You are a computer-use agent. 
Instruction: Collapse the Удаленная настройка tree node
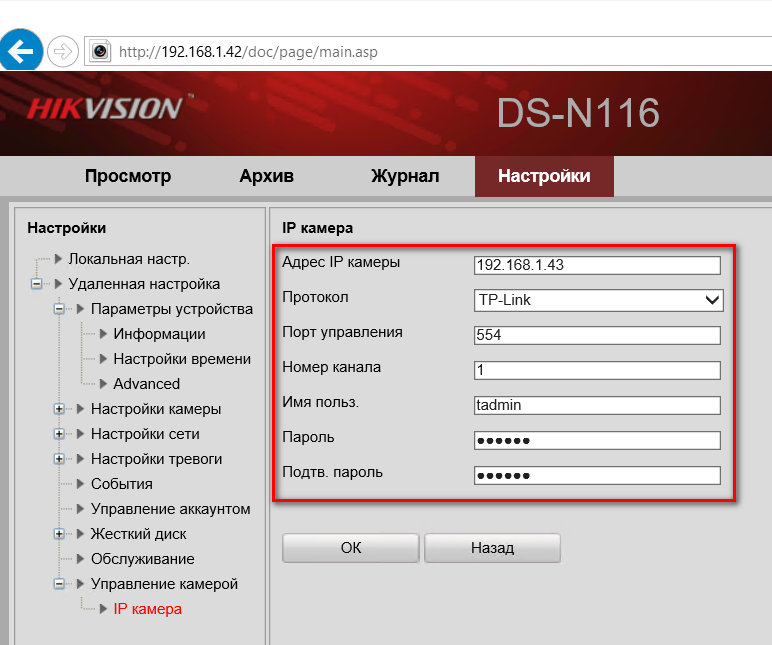37,284
